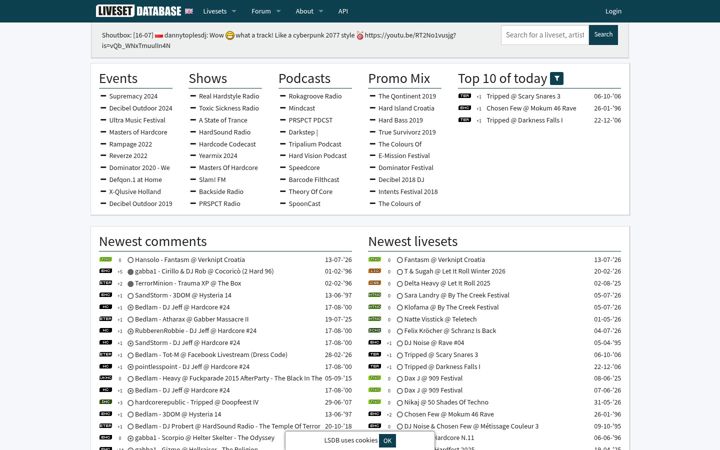Click the Poland flag icon in shoutbox message

coord(159,35)
